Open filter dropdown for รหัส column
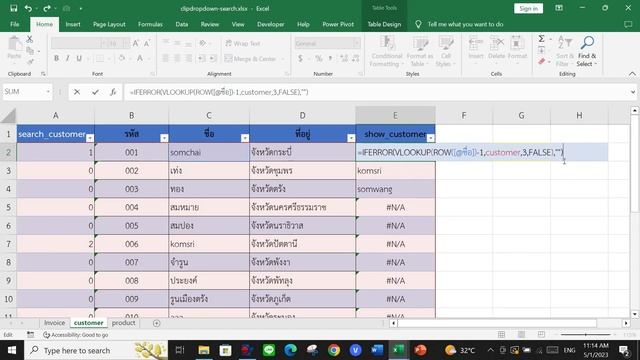This screenshot has height=360, width=640. pyautogui.click(x=164, y=138)
